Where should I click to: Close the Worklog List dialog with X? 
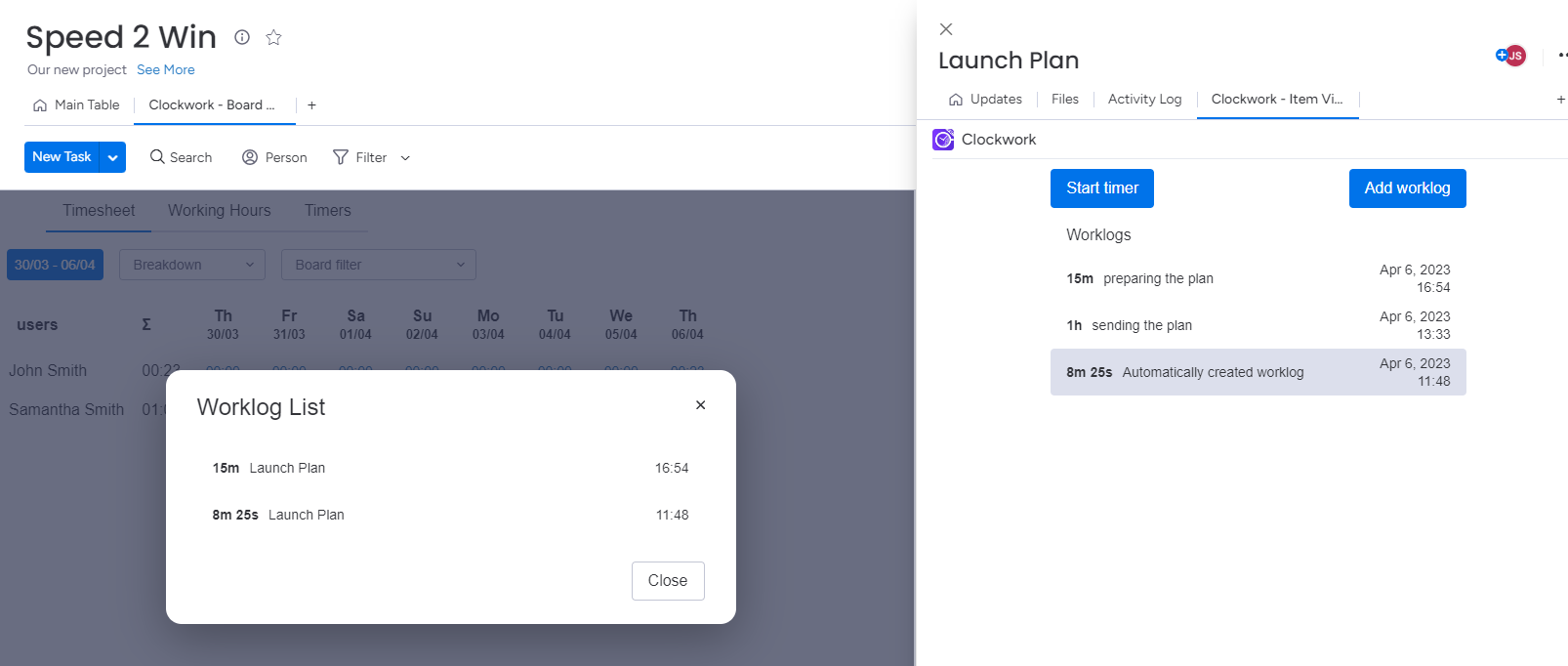[x=700, y=405]
